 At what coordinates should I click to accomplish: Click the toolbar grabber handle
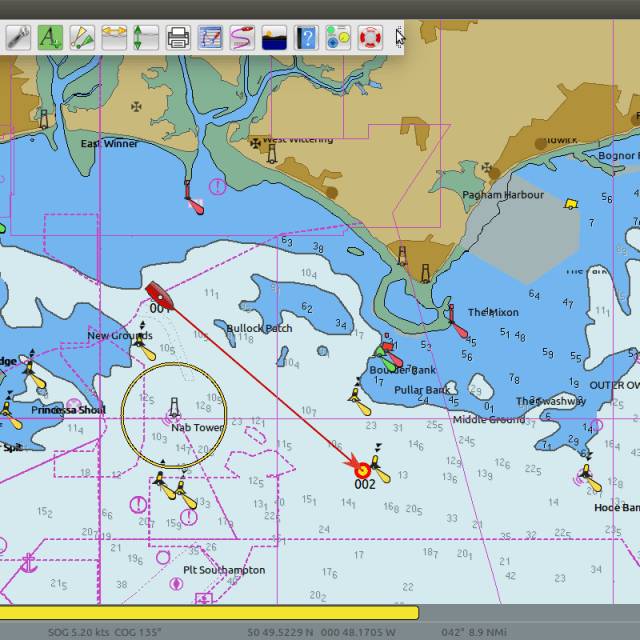coord(399,38)
